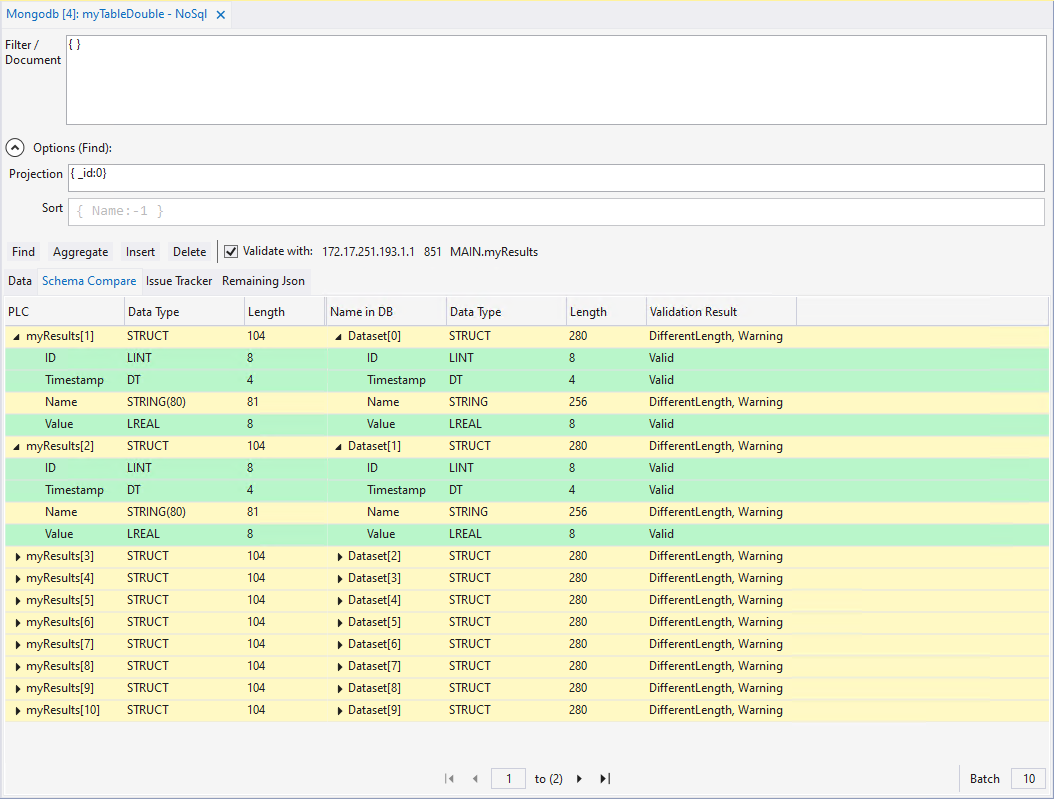Click the Insert button

coord(140,252)
